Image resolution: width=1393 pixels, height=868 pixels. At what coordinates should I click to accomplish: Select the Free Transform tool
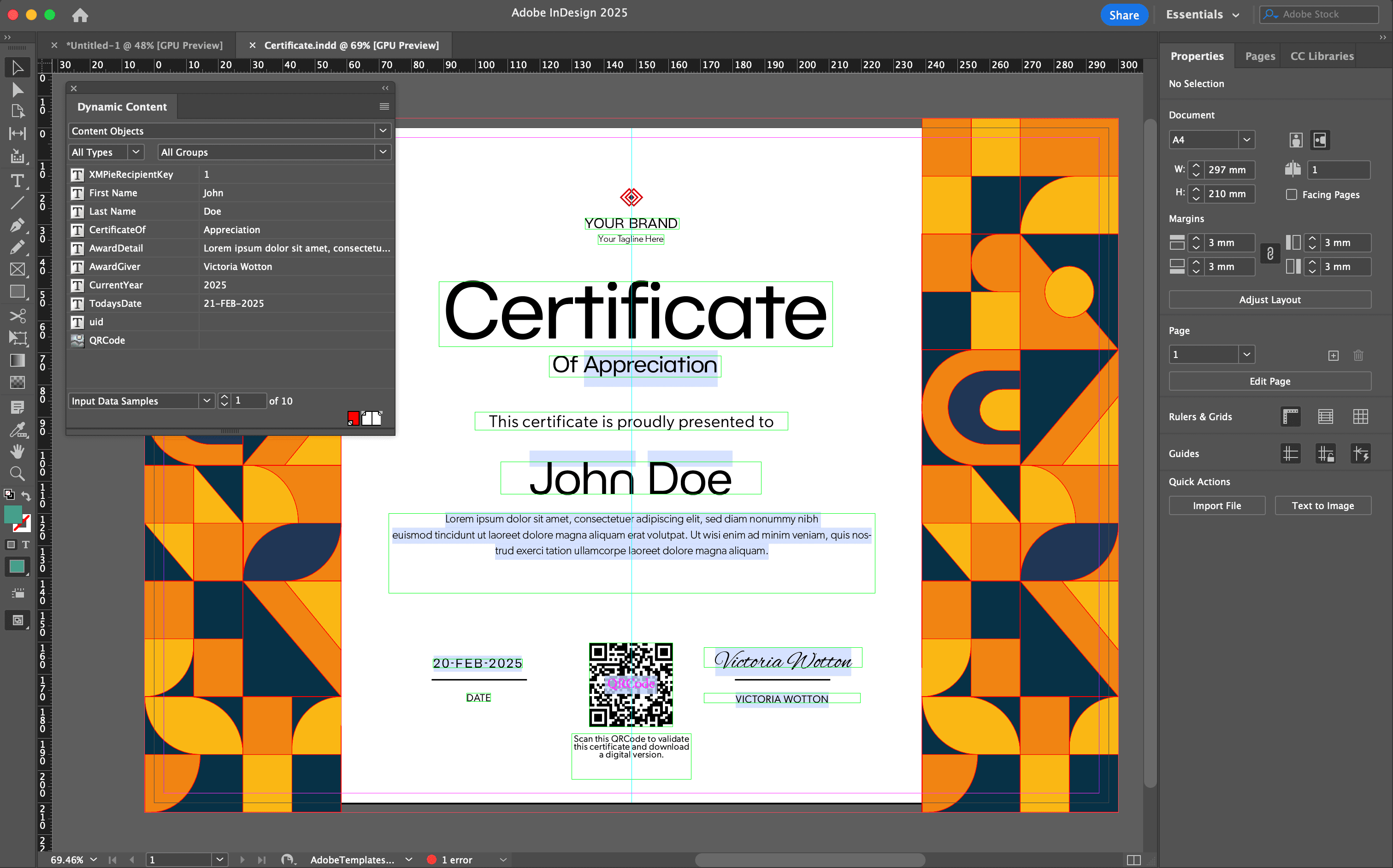17,338
